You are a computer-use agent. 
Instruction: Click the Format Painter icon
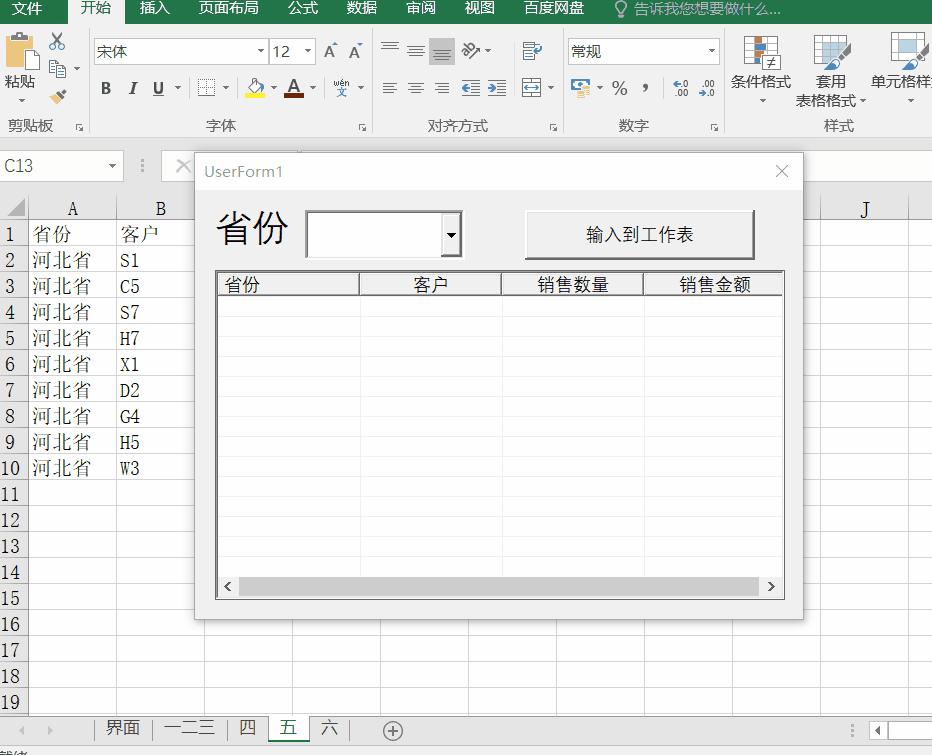pos(57,96)
